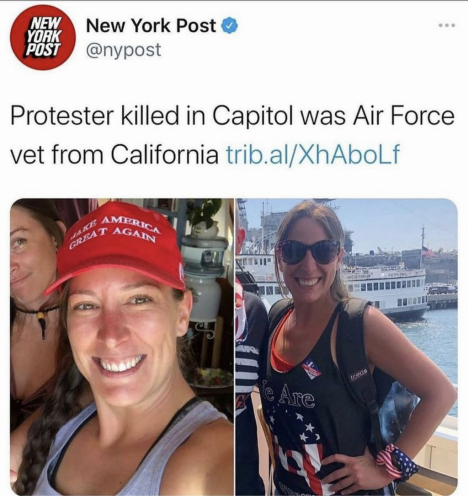Tap the red circular NY Post logo
This screenshot has width=468, height=500.
(x=41, y=39)
